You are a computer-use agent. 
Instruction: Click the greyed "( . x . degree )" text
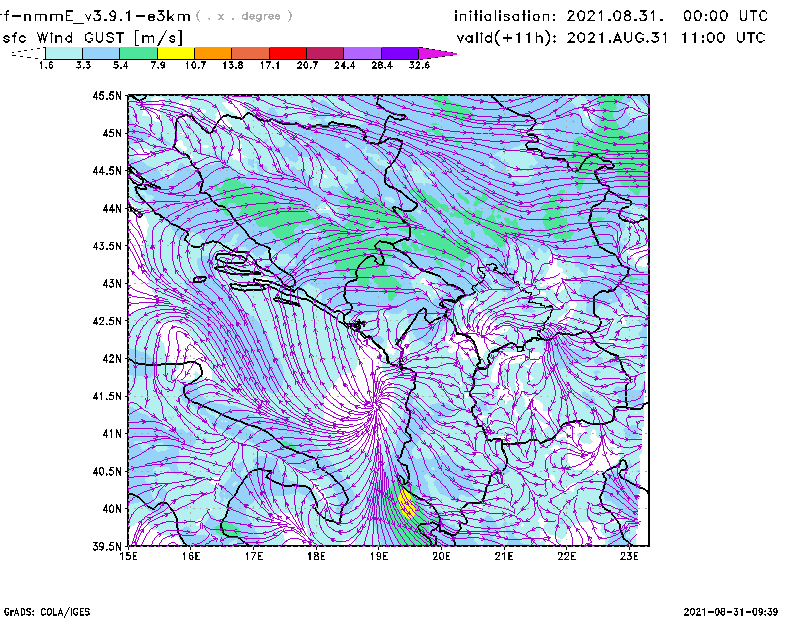click(x=244, y=16)
